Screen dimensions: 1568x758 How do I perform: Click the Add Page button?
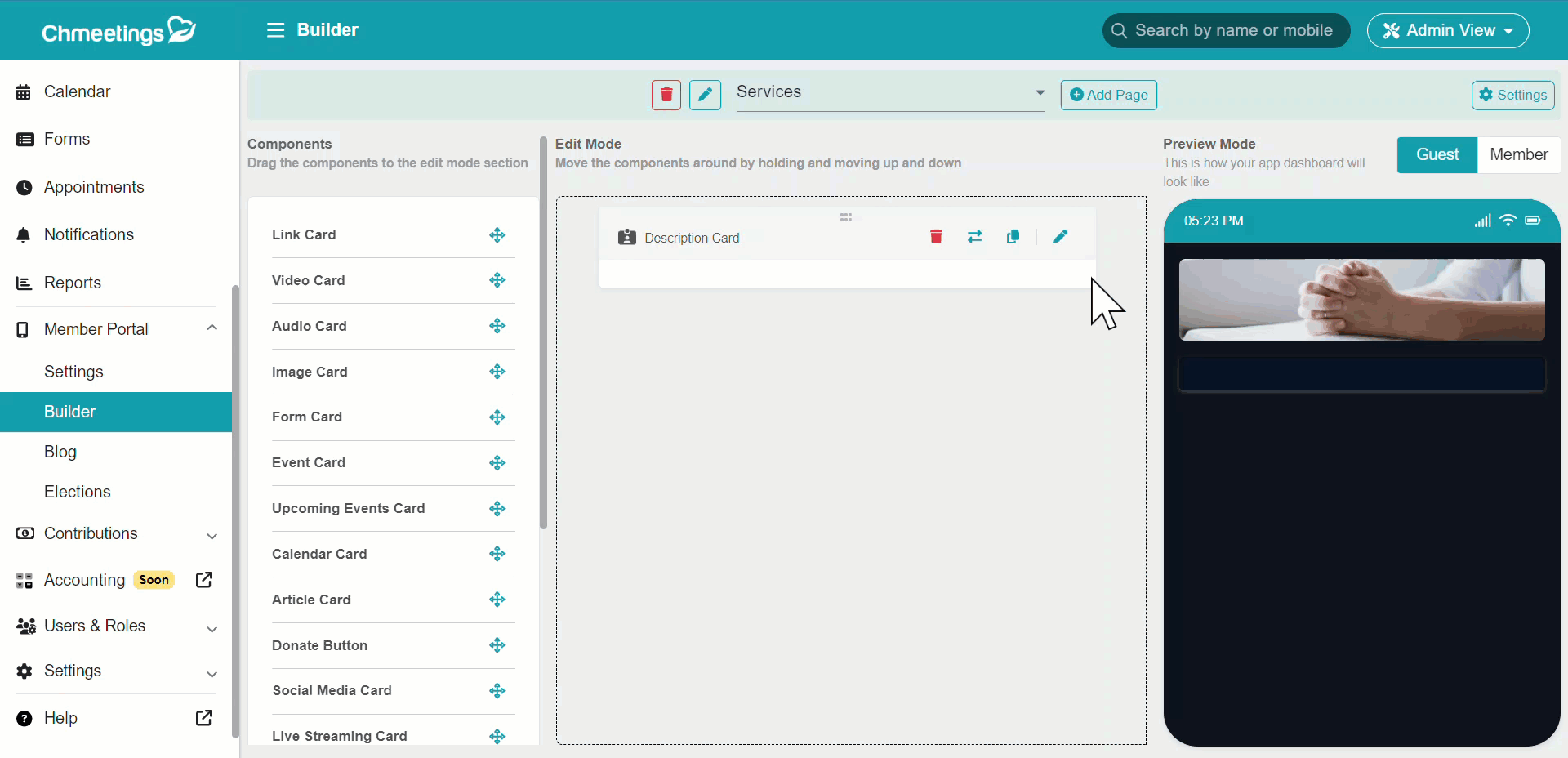click(x=1108, y=95)
